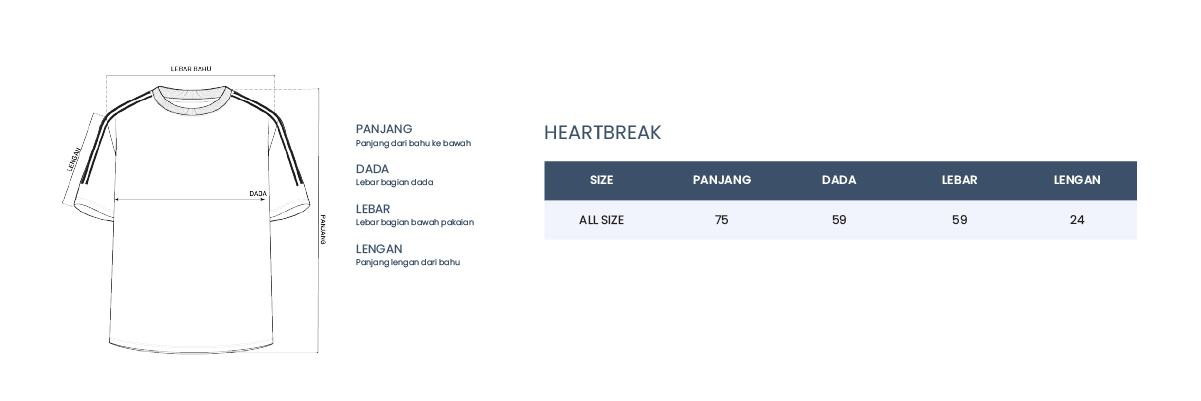Click 'Panjang lengan dari bahu' description

pyautogui.click(x=407, y=262)
